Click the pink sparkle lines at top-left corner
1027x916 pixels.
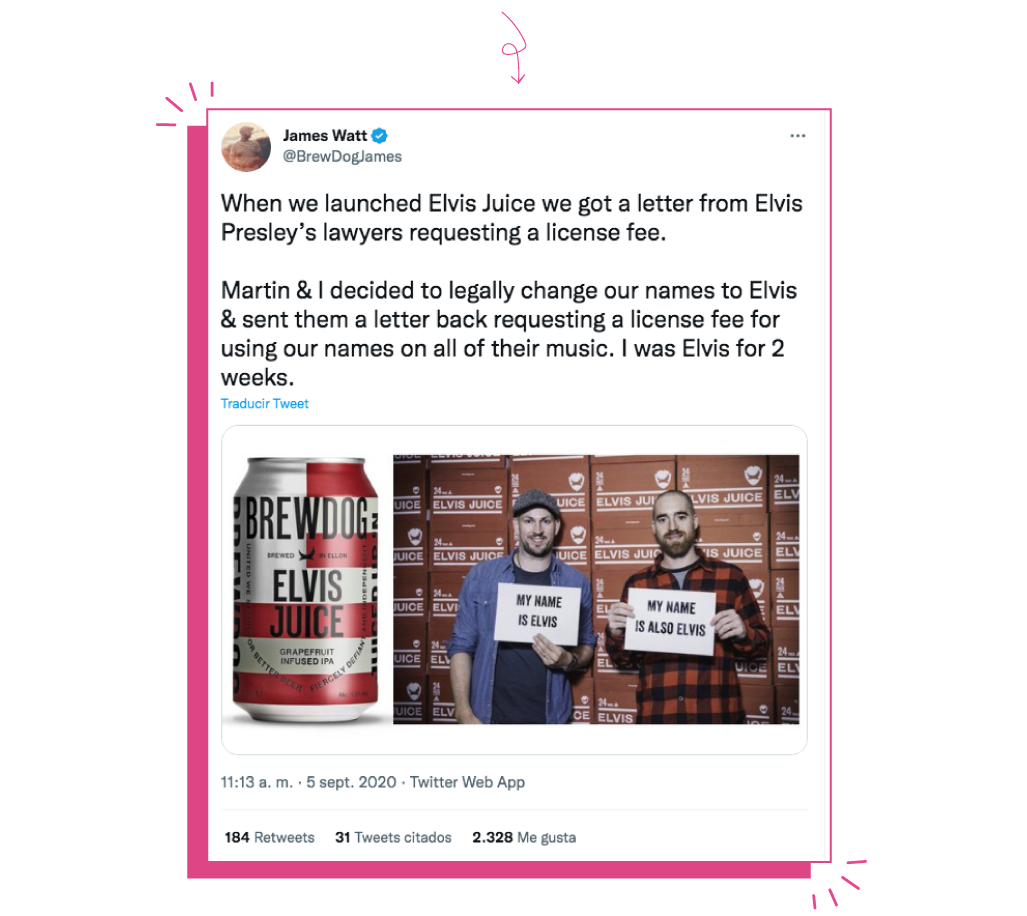(185, 103)
